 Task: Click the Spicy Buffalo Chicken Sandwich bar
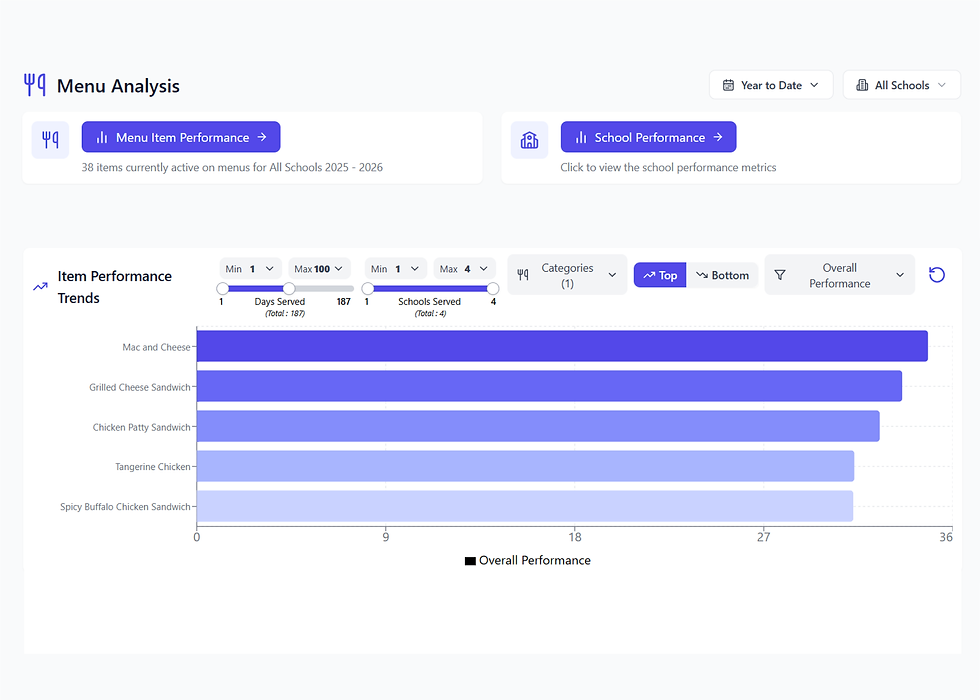[525, 506]
